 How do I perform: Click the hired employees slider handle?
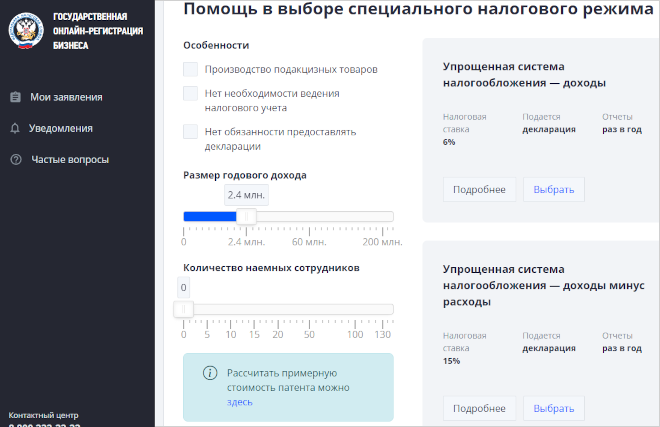point(184,309)
